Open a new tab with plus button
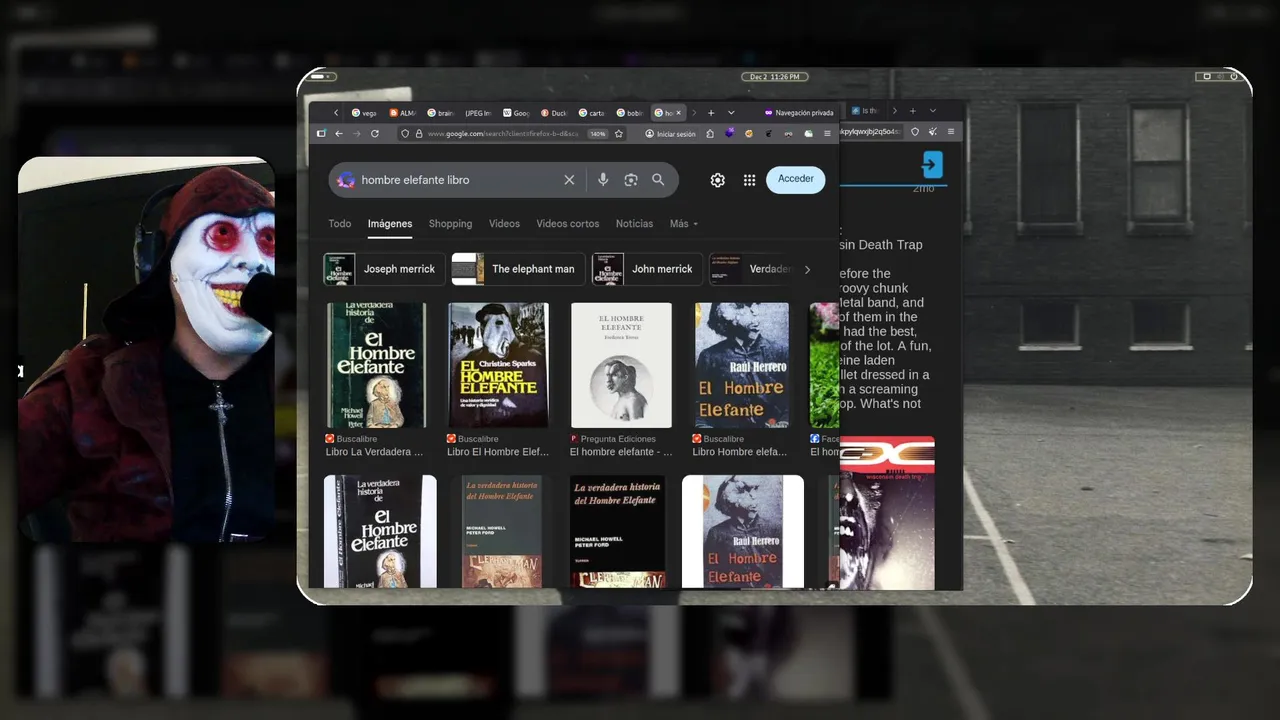 pyautogui.click(x=711, y=113)
